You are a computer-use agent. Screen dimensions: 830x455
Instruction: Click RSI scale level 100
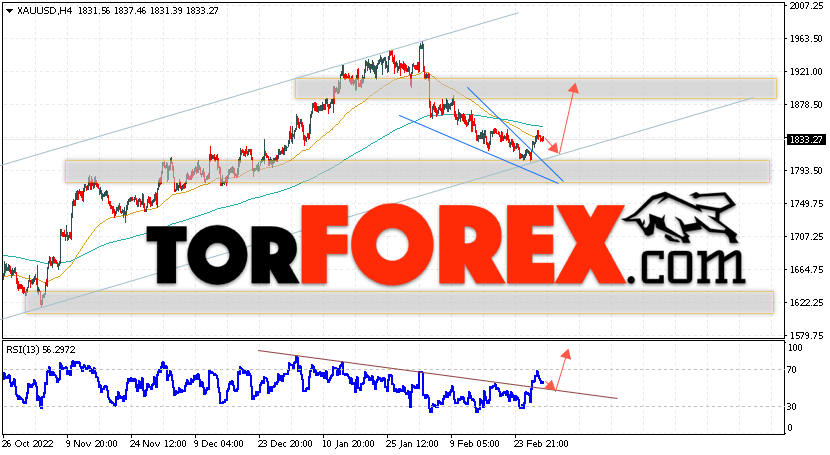coord(796,348)
